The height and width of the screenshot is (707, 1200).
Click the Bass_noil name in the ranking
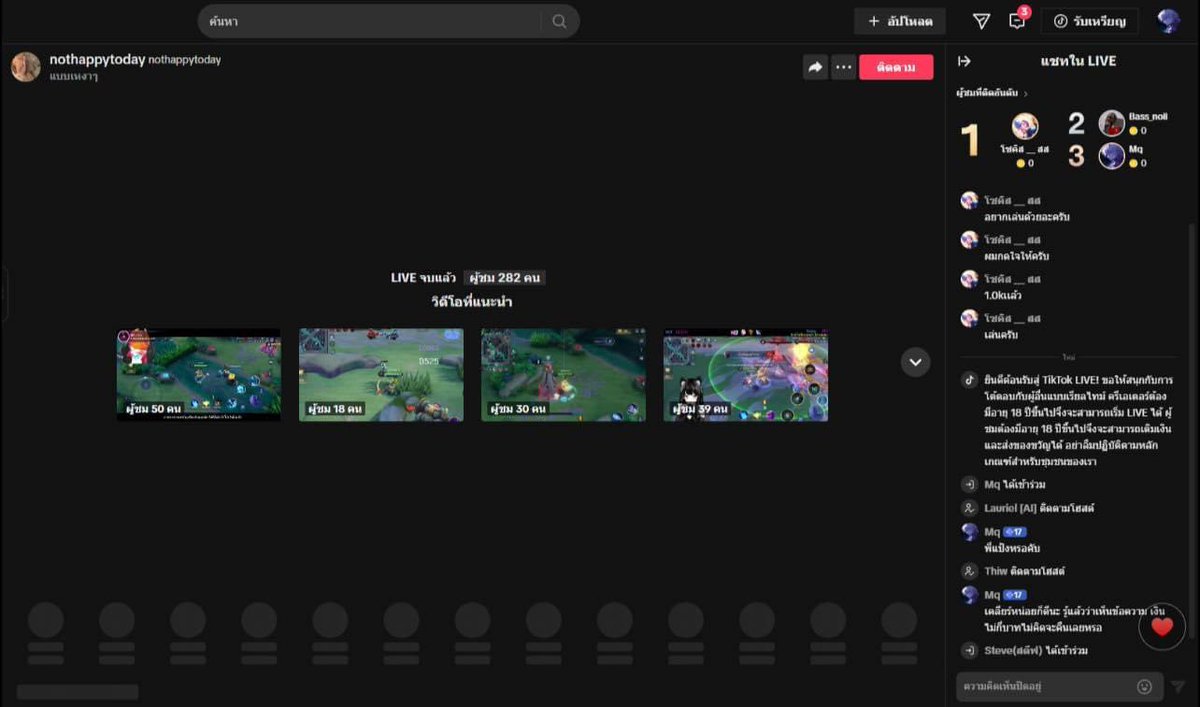click(1148, 117)
